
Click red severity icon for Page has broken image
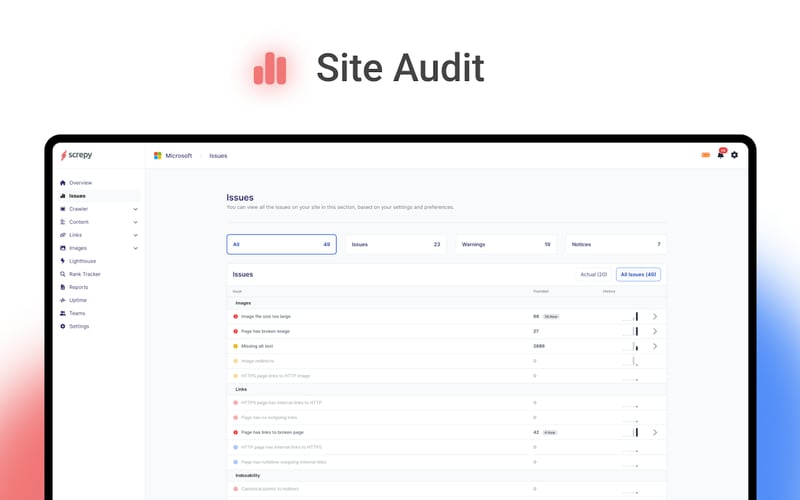click(236, 331)
